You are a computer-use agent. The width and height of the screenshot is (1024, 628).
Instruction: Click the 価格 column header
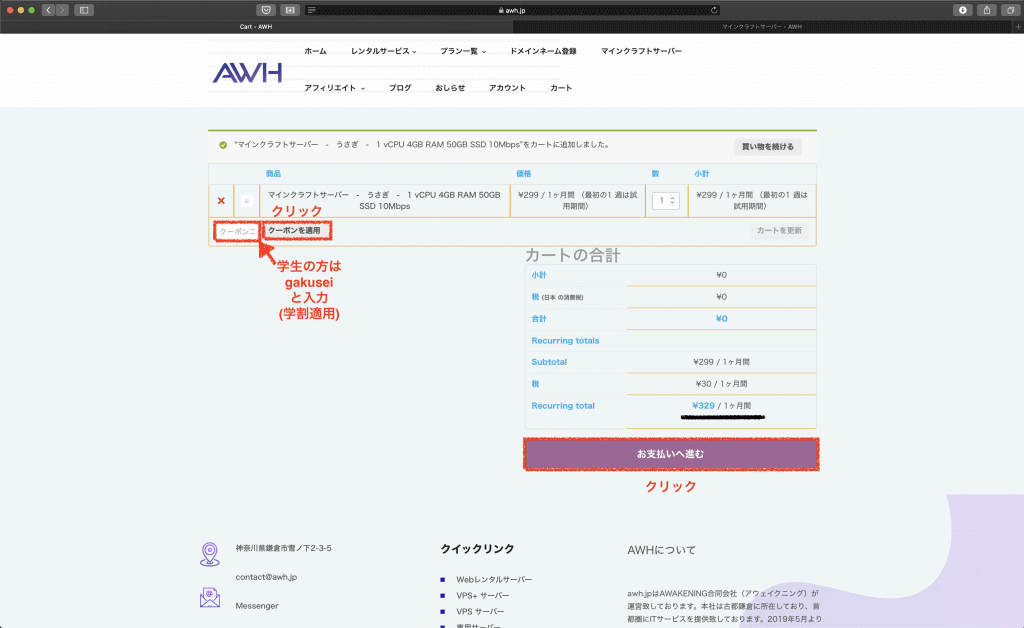click(524, 174)
